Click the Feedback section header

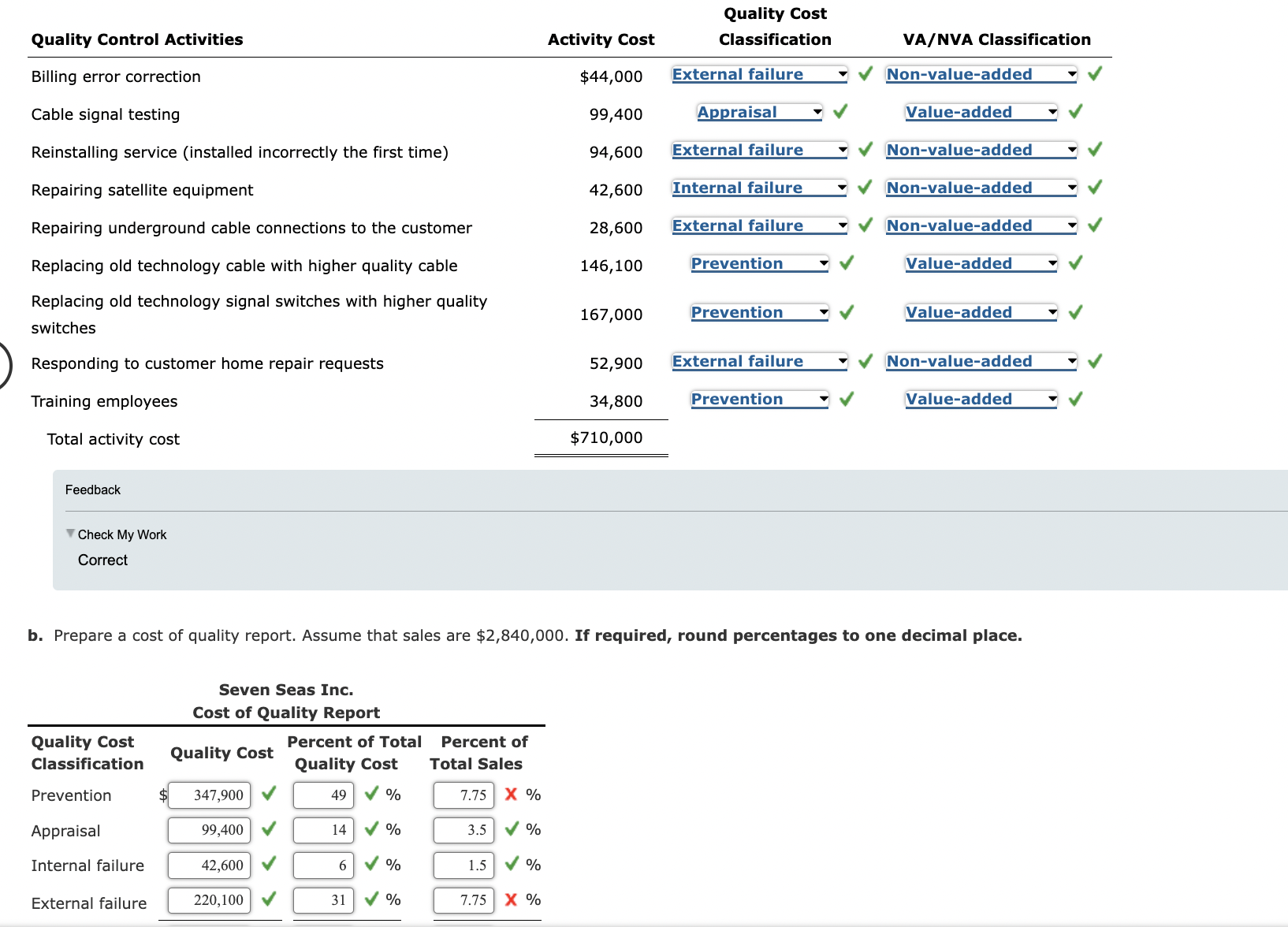(x=92, y=490)
